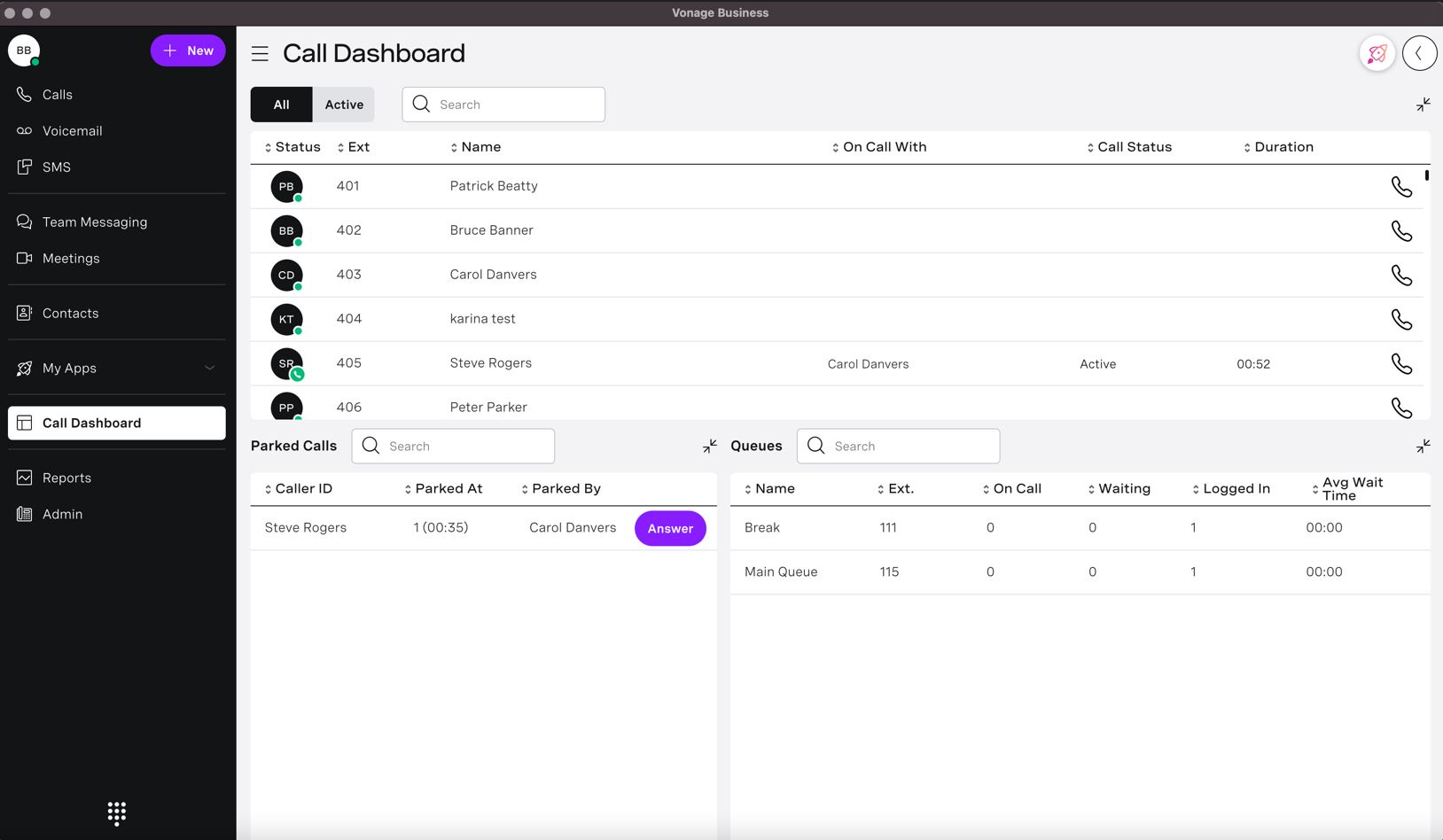Collapse the Parked Calls panel
The height and width of the screenshot is (840, 1443).
tap(709, 446)
